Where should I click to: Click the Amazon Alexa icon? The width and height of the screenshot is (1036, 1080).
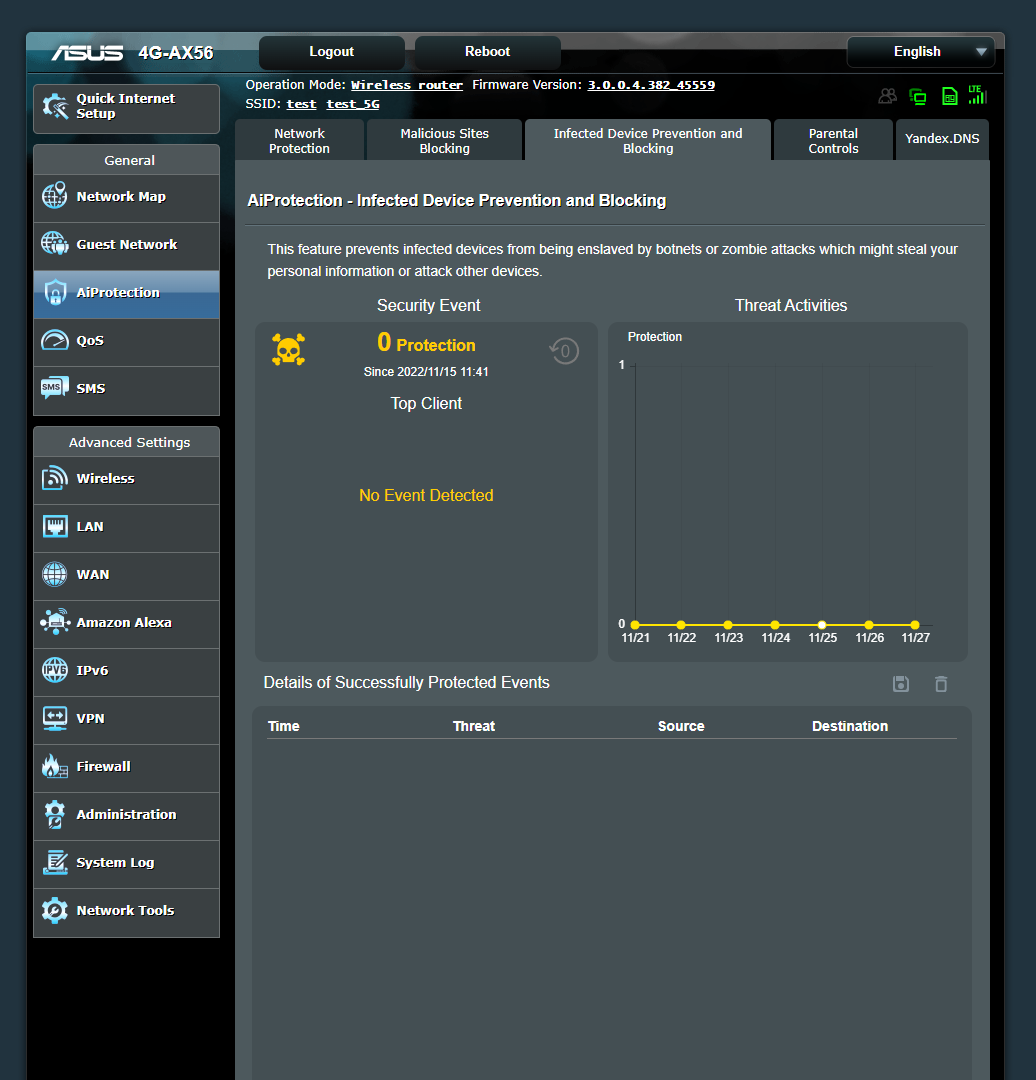pyautogui.click(x=54, y=622)
